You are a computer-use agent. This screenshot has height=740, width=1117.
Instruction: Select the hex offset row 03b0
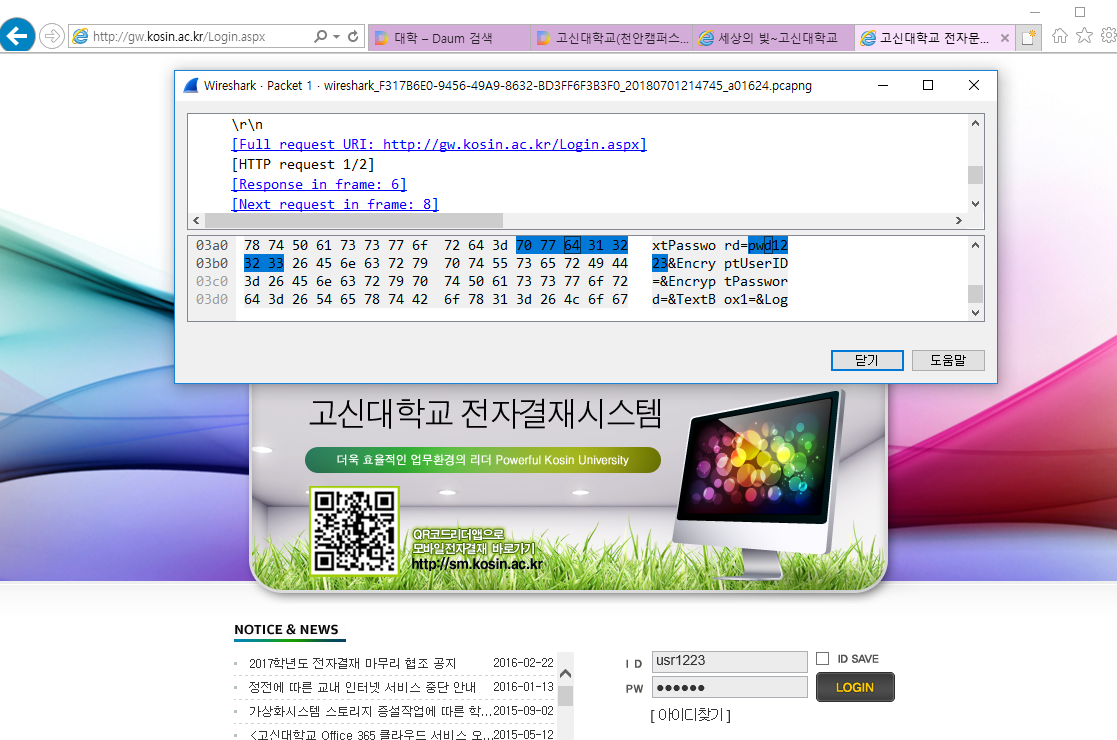212,264
